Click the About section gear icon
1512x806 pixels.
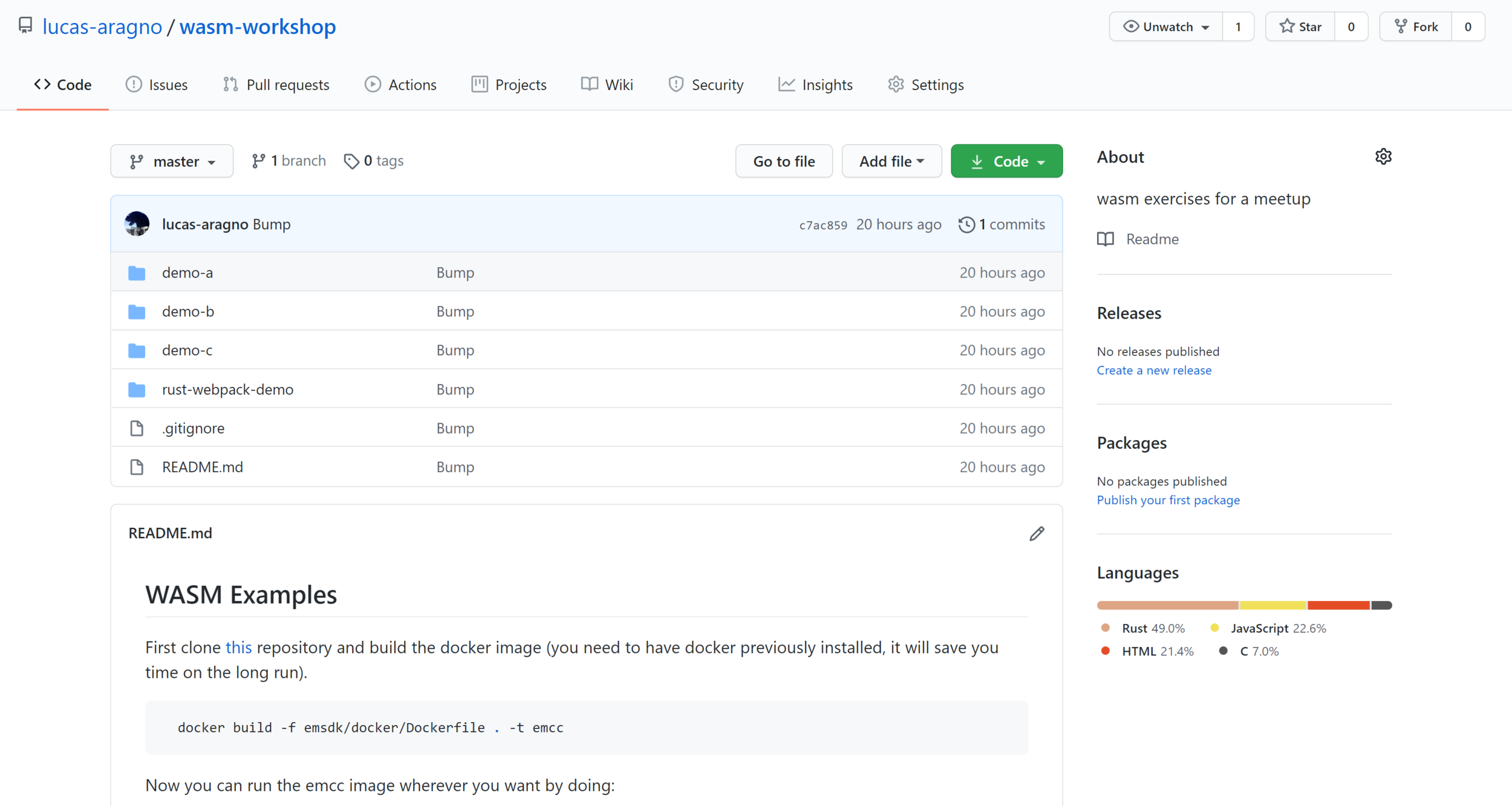point(1383,157)
